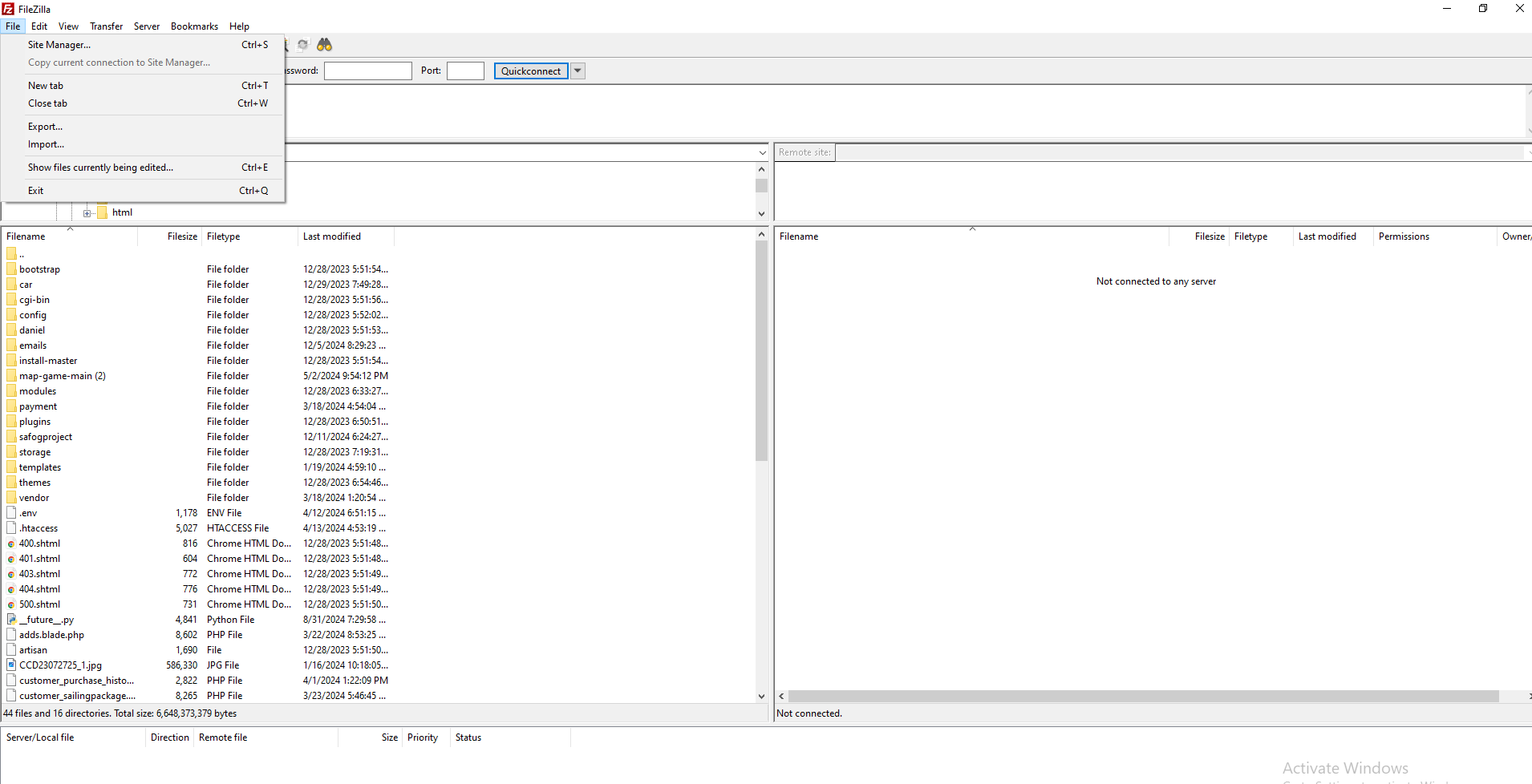Sort local files by Last modified column
This screenshot has height=784, width=1532.
coord(346,236)
